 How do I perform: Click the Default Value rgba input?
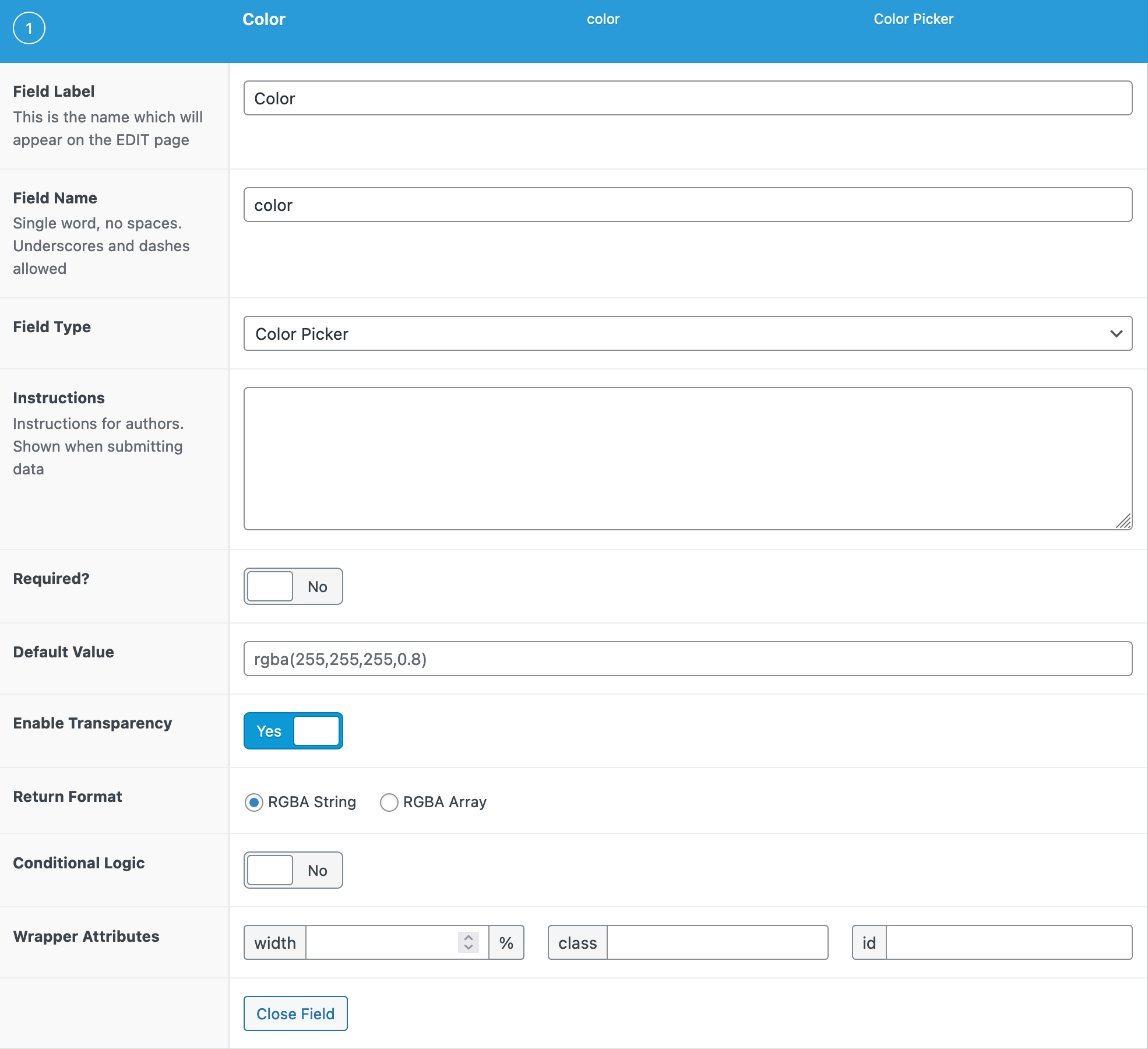[x=688, y=659]
